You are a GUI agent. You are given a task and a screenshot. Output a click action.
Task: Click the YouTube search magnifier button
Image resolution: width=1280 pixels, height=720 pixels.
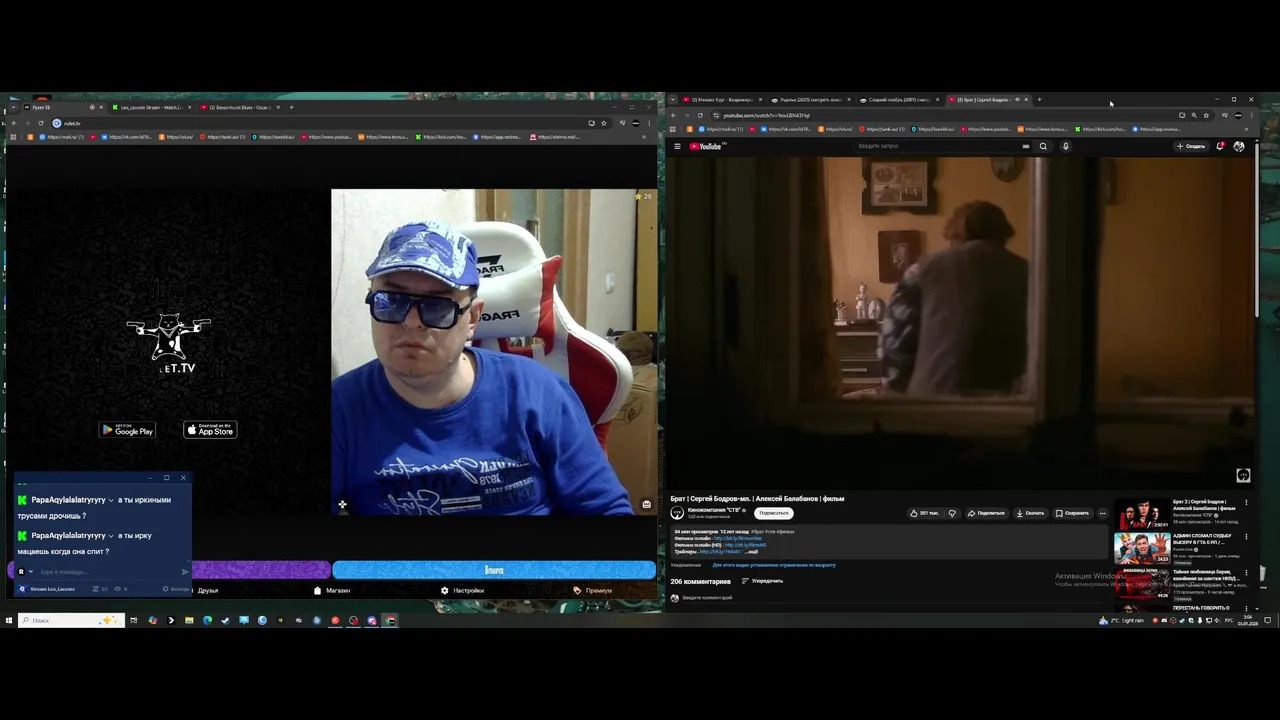1043,146
